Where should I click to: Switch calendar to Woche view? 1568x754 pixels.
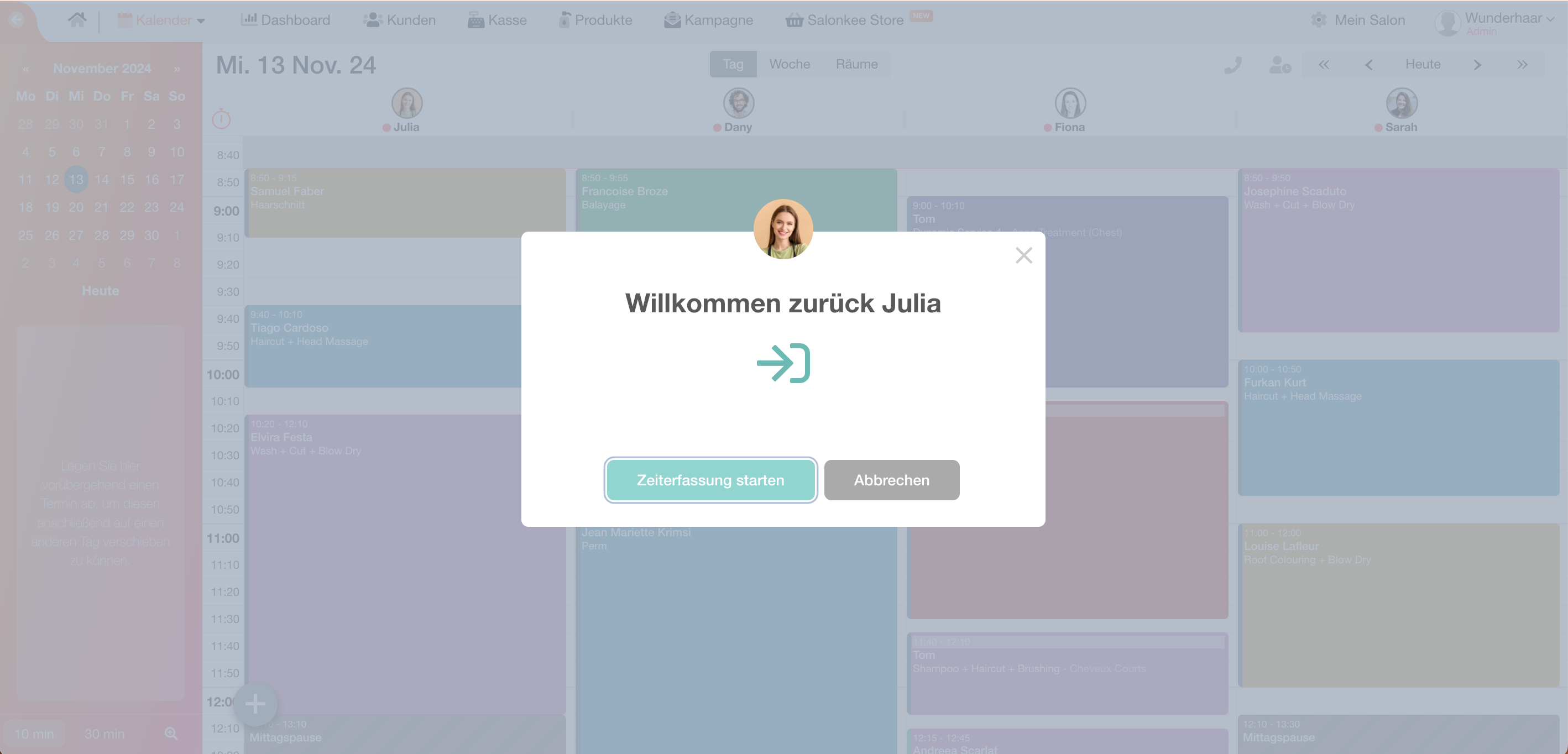click(789, 64)
